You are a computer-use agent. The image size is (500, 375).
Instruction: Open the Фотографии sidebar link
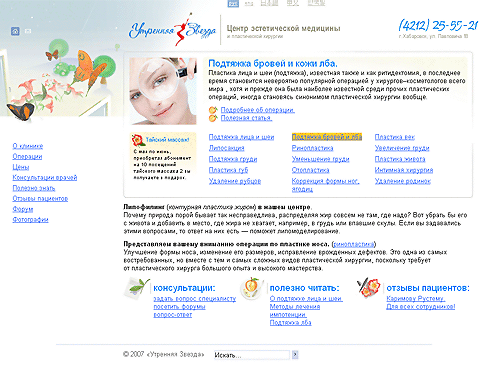click(30, 219)
